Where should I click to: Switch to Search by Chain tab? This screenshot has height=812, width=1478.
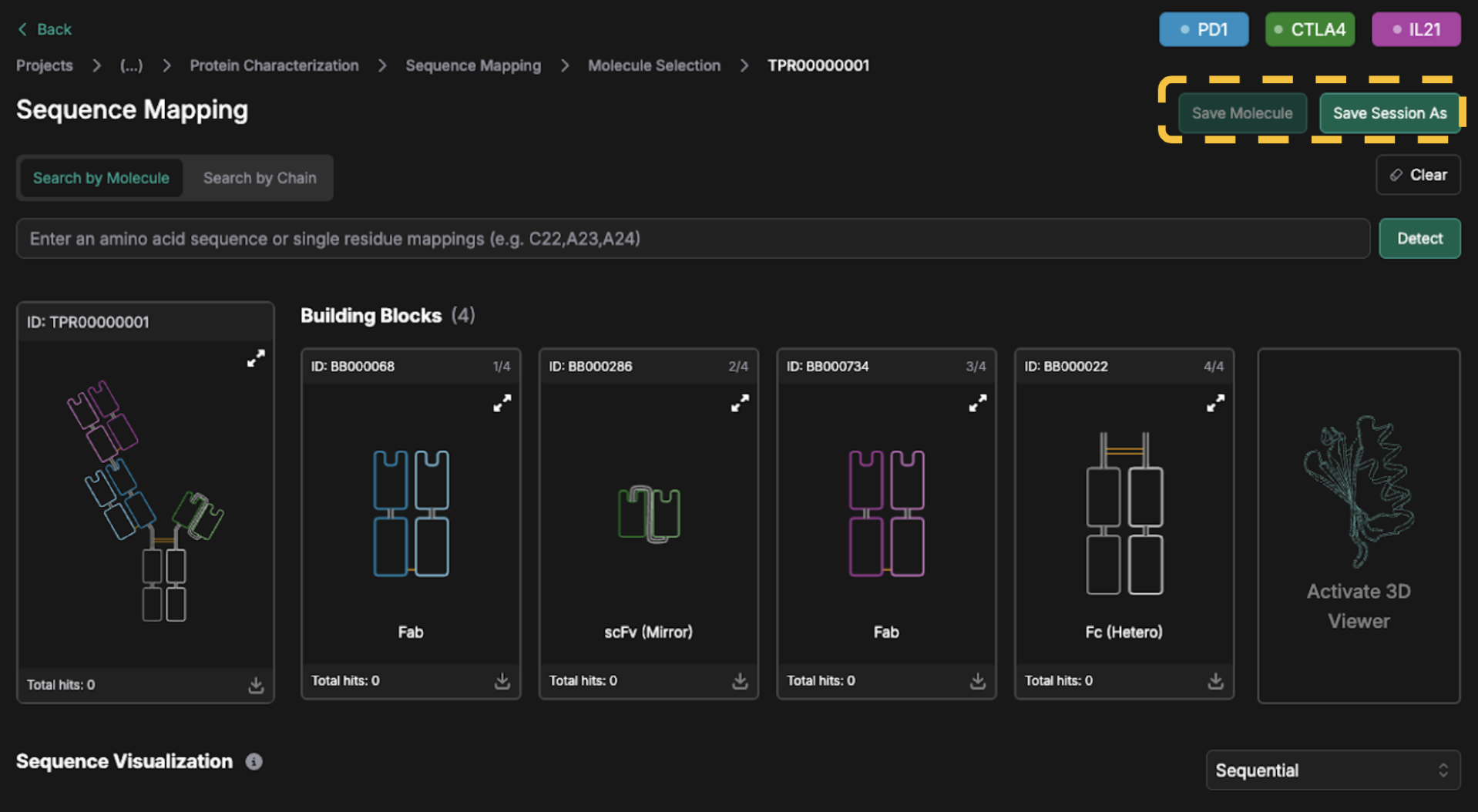pyautogui.click(x=260, y=178)
